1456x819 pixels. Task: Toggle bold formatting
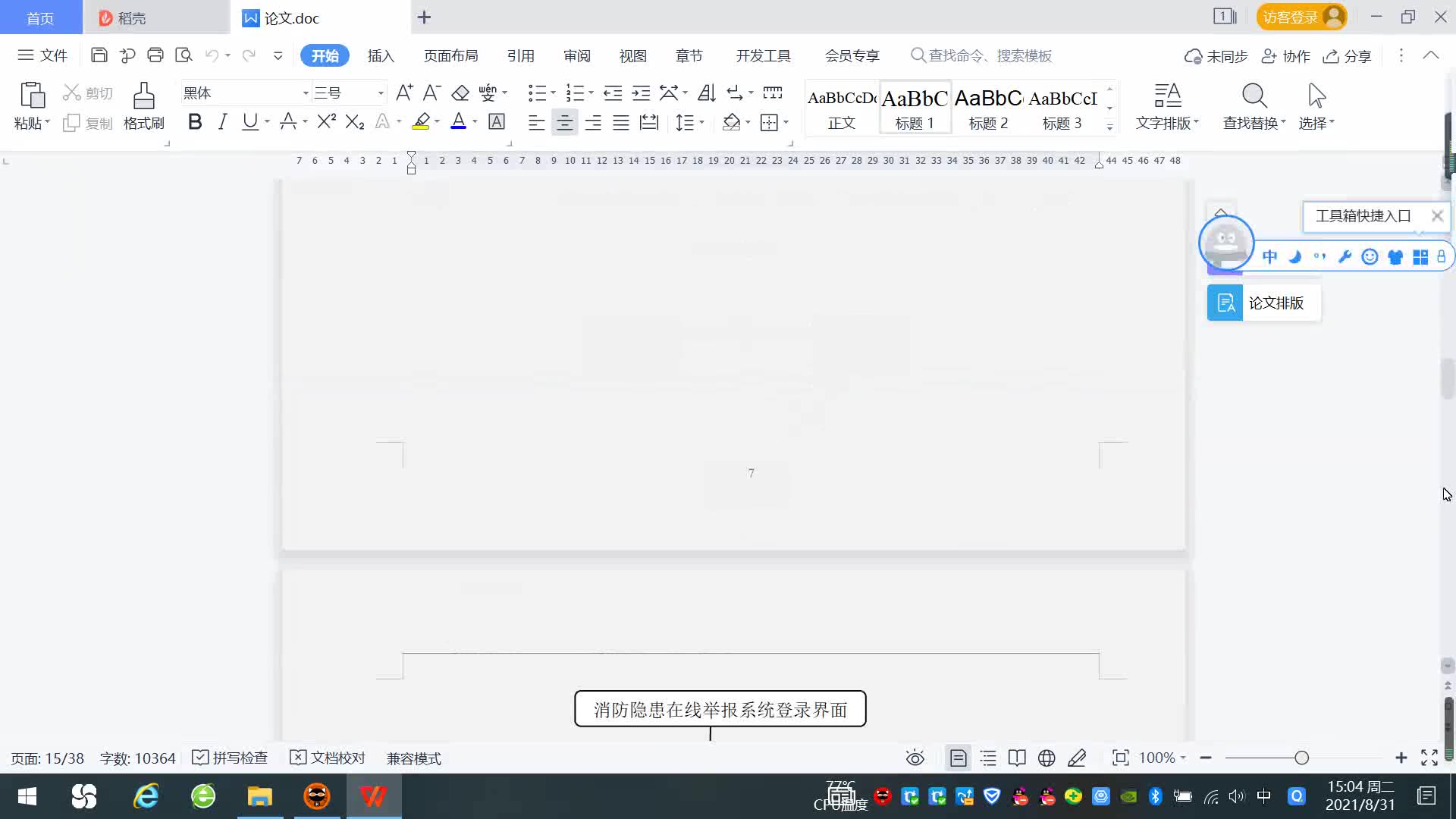195,122
